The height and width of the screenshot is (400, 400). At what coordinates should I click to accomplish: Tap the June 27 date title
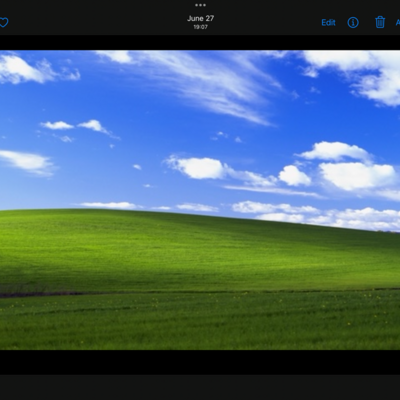pyautogui.click(x=201, y=18)
